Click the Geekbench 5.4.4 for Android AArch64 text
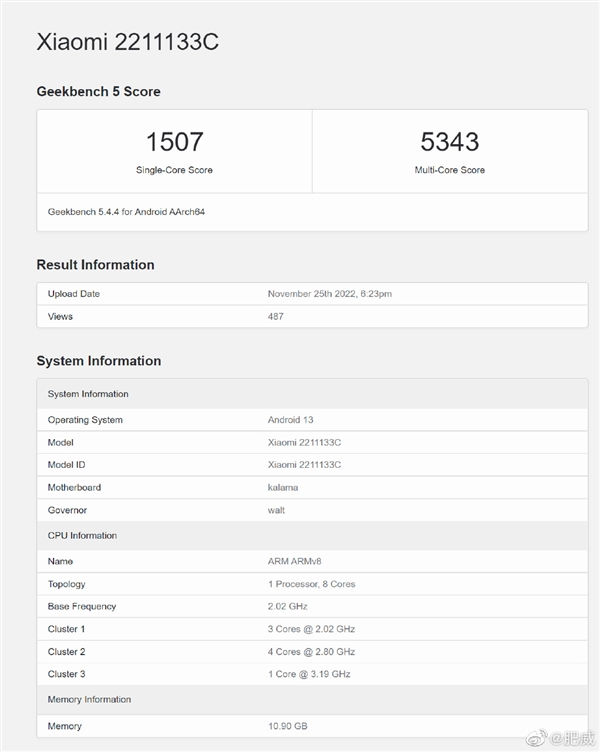Image resolution: width=600 pixels, height=752 pixels. coord(126,212)
